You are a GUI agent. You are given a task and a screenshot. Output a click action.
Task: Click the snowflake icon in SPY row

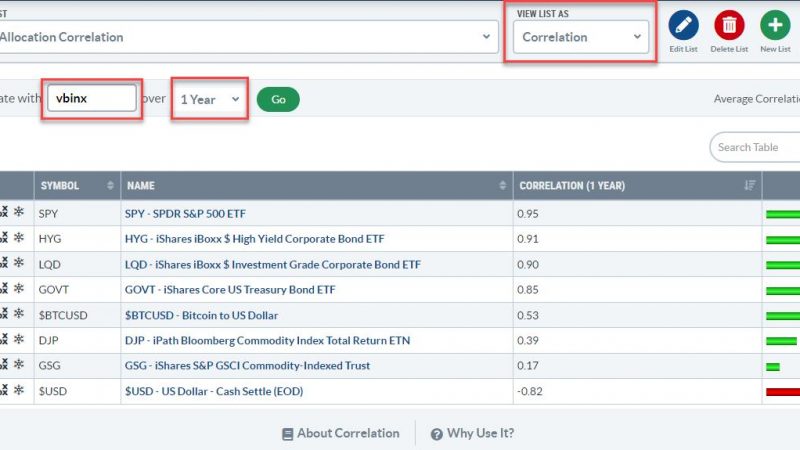point(19,212)
